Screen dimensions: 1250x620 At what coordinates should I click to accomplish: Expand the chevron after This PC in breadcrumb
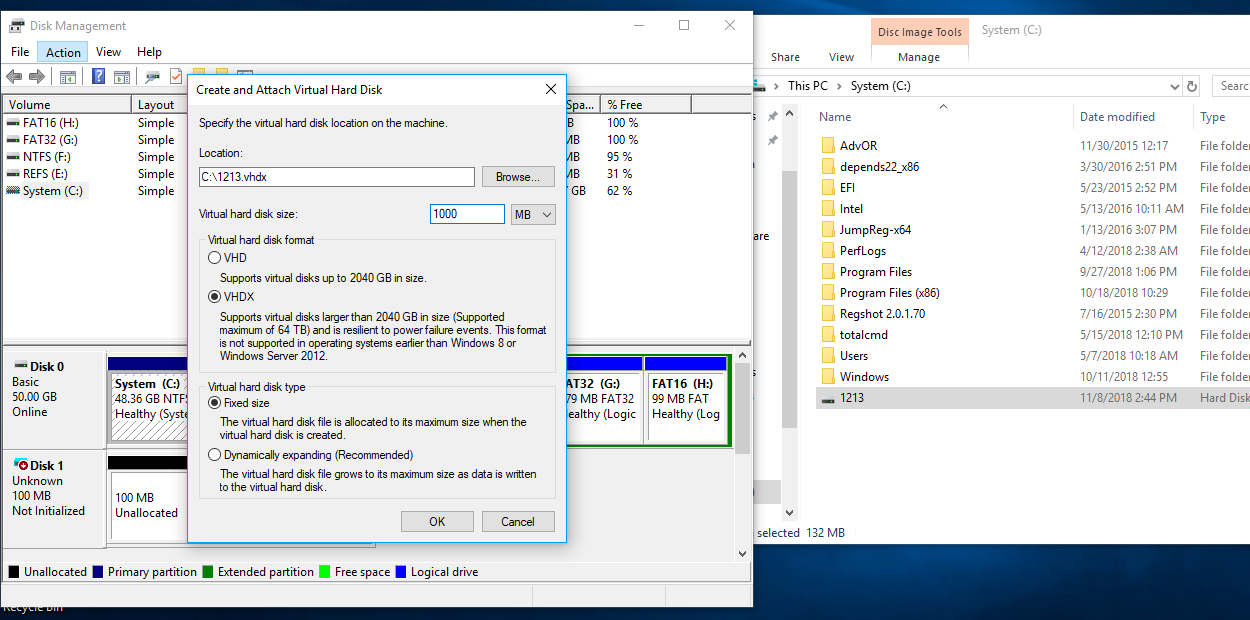tap(840, 86)
